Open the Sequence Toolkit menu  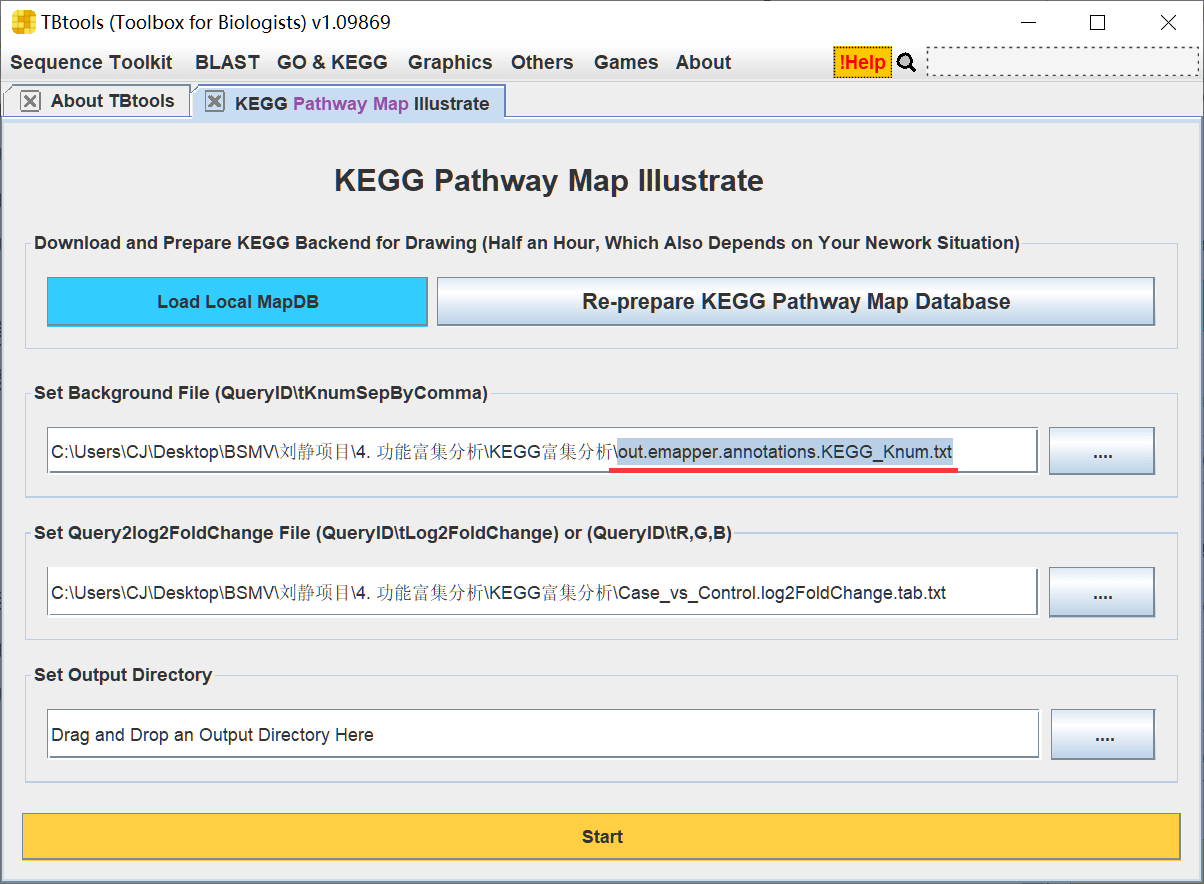click(91, 62)
